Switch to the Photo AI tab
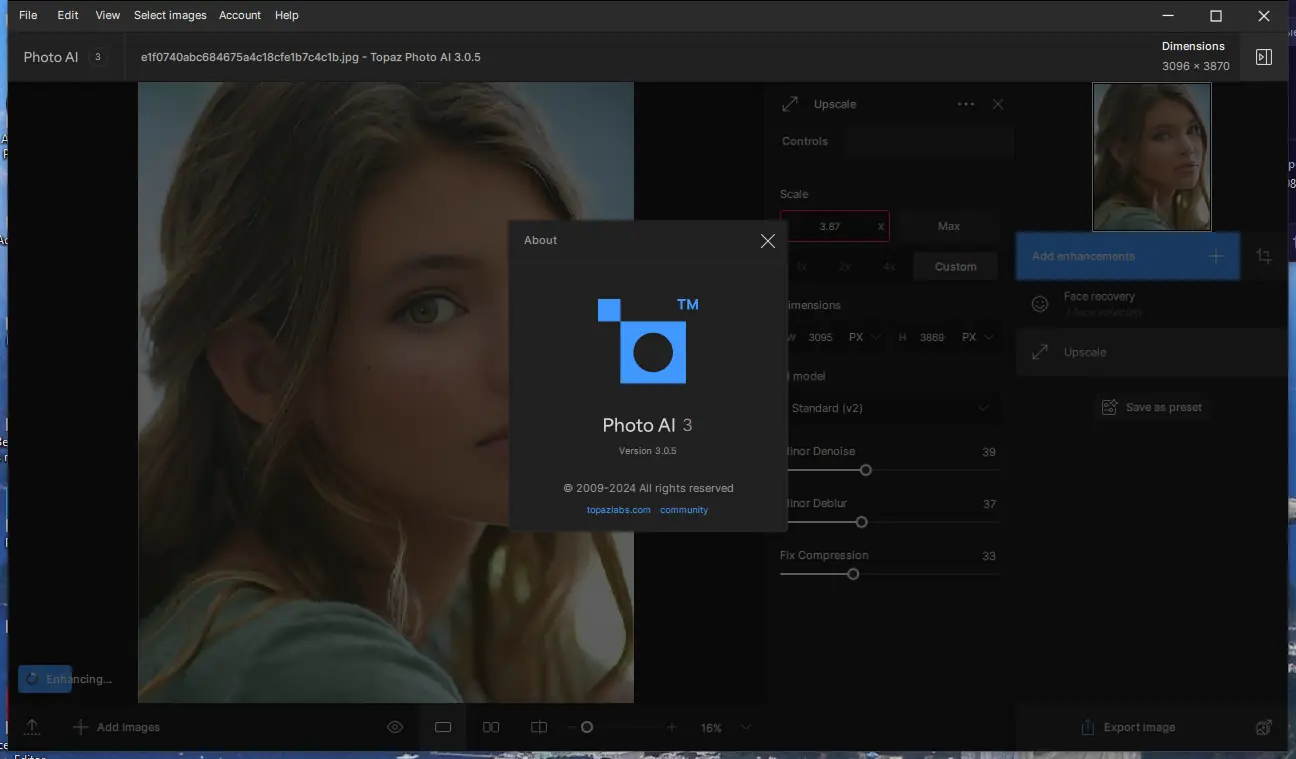Screen dimensions: 1296x759 click(x=51, y=57)
